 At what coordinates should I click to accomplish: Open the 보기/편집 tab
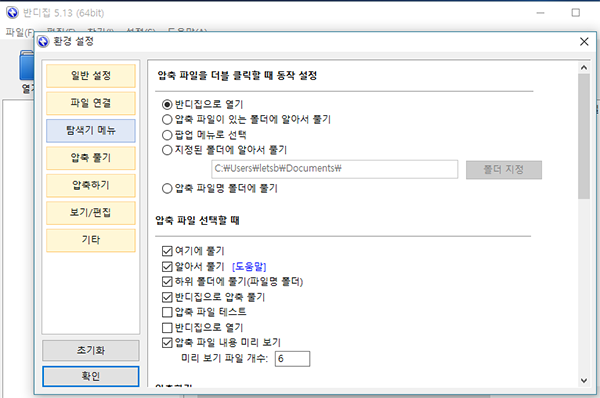point(91,213)
